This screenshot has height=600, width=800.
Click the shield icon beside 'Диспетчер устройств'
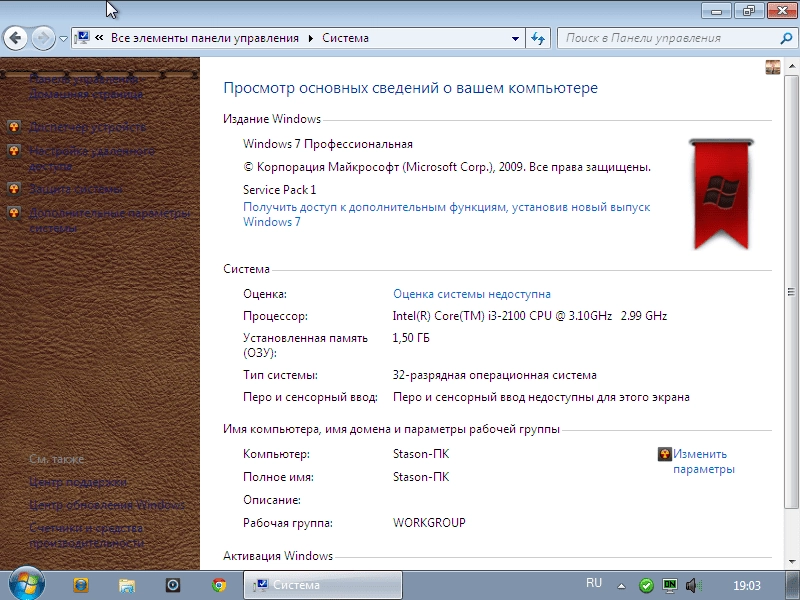pyautogui.click(x=14, y=127)
